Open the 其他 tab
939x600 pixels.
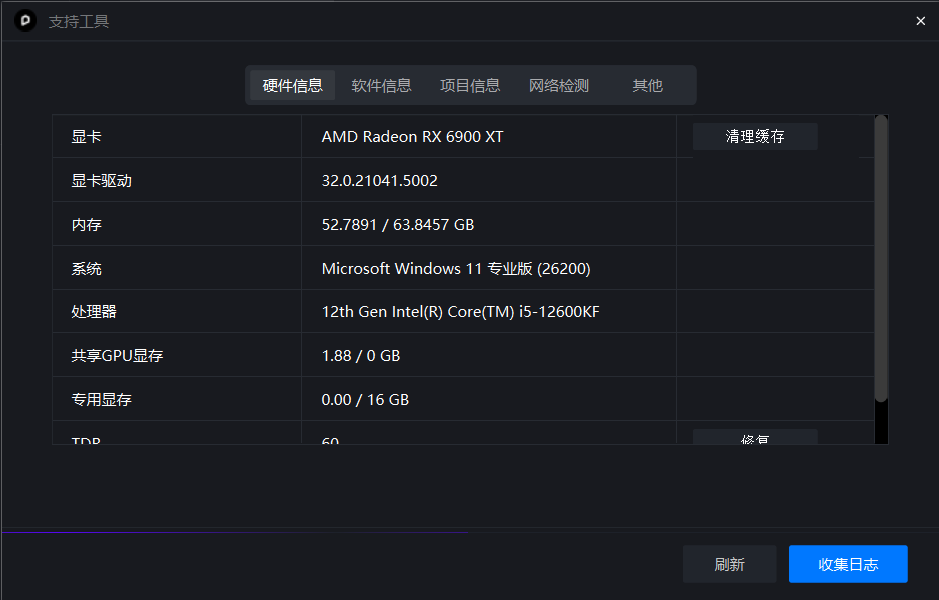(647, 86)
